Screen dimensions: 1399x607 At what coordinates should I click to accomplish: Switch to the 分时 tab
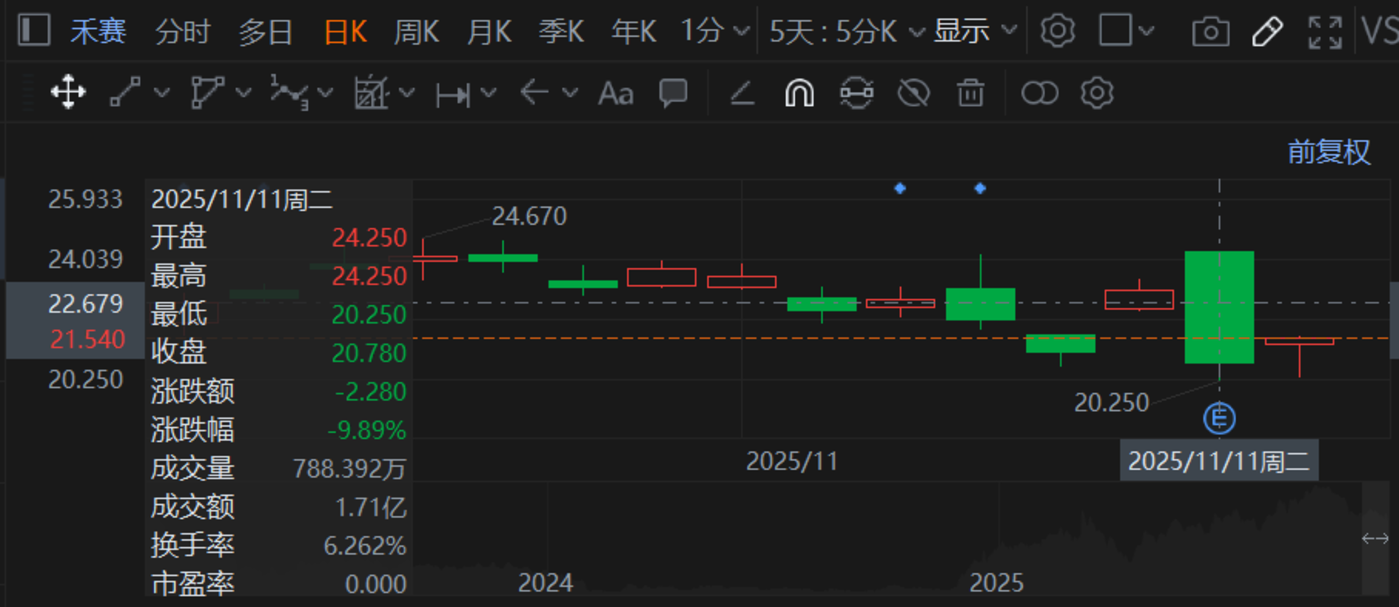point(182,32)
